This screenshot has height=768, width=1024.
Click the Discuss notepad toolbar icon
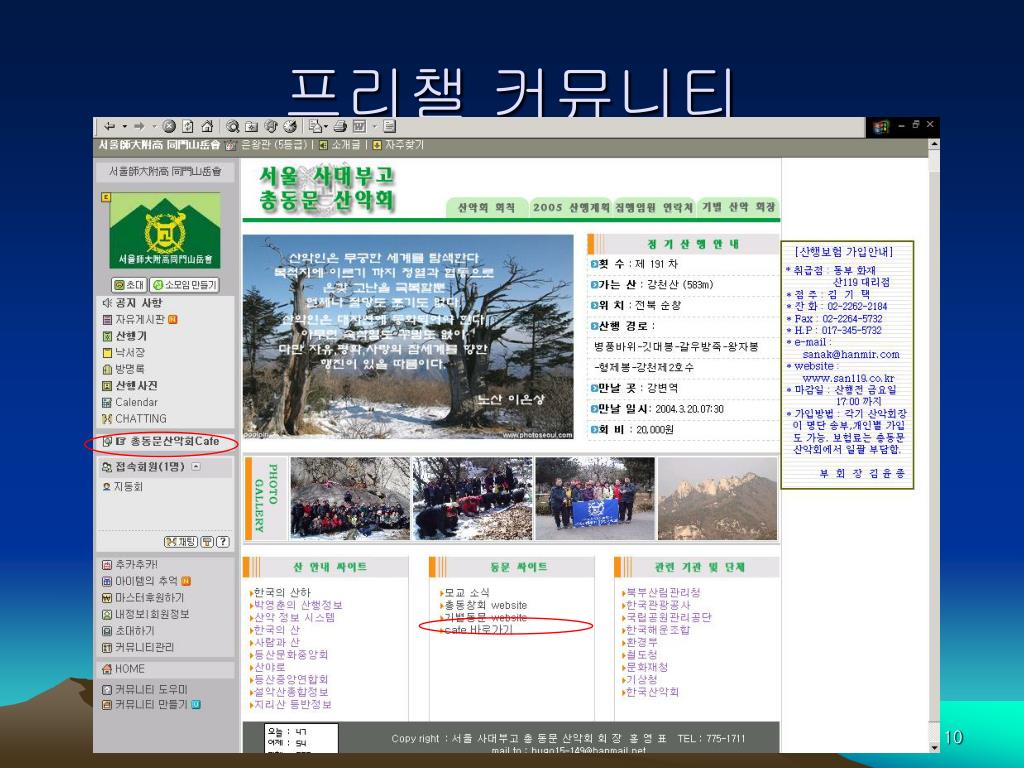click(x=390, y=126)
